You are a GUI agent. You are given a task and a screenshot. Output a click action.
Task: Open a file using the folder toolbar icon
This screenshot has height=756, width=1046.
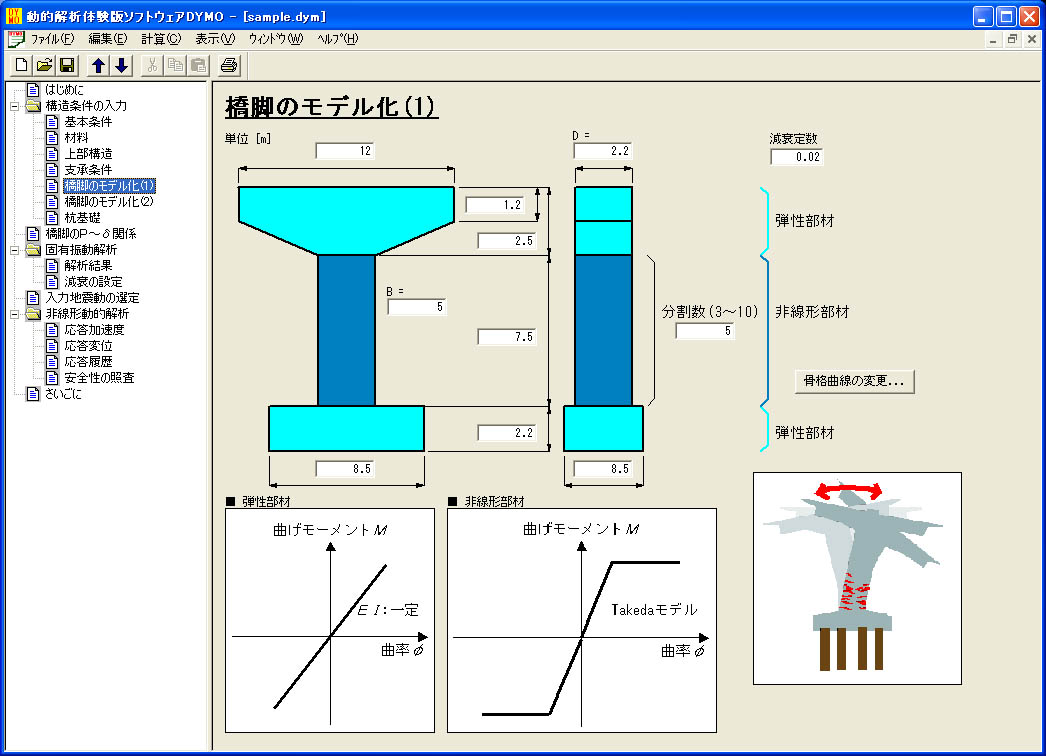(x=42, y=63)
